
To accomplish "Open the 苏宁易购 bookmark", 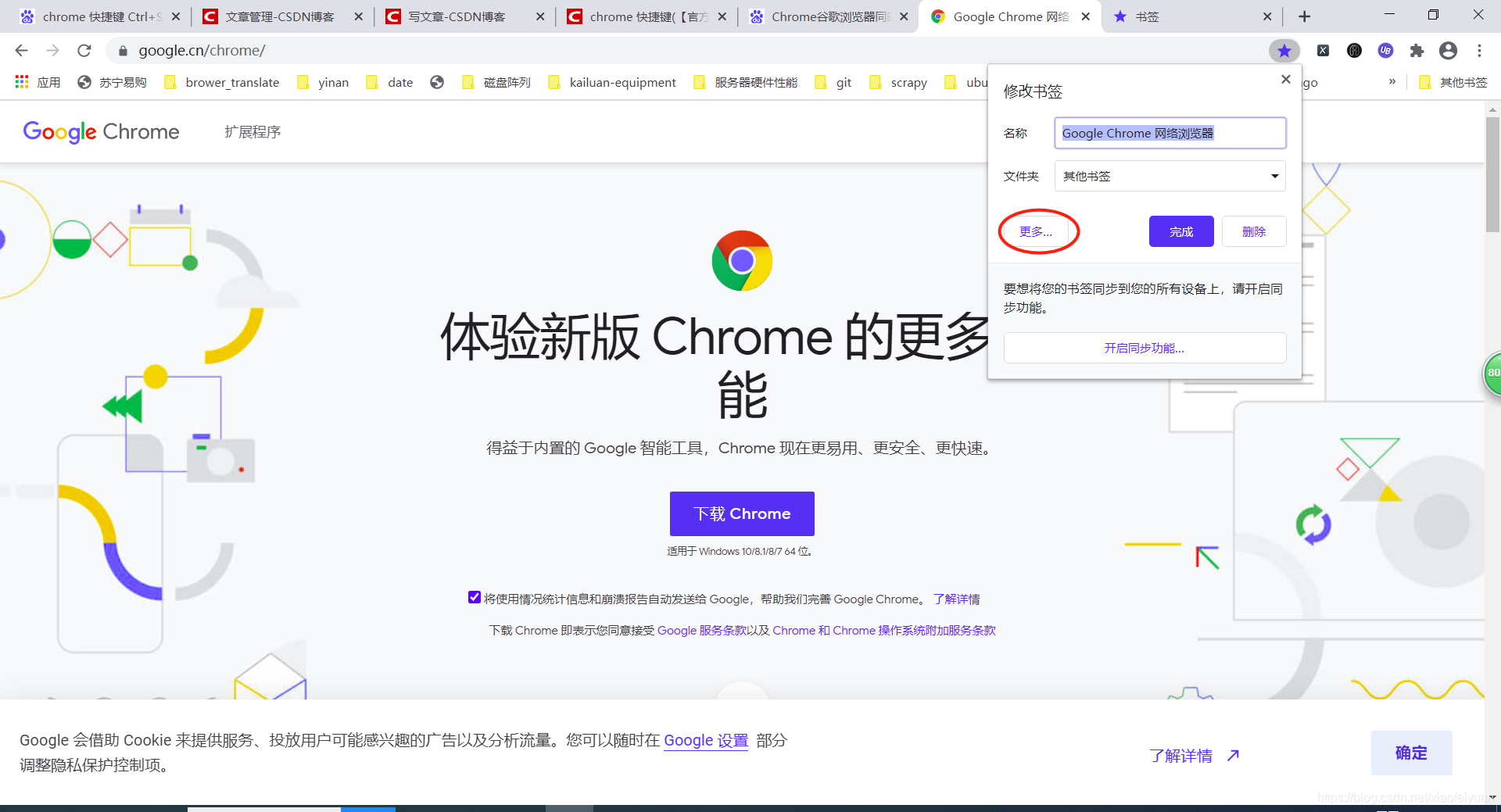I will 112,82.
